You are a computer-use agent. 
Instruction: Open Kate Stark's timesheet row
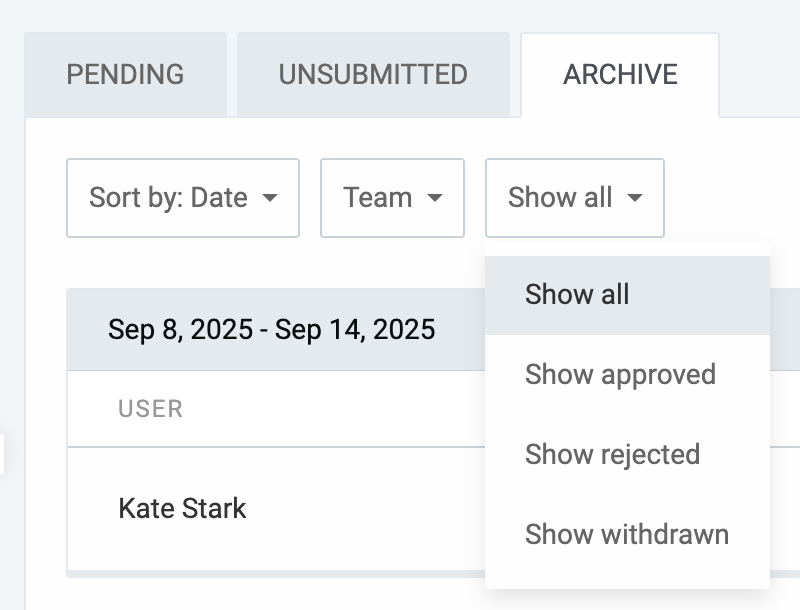[182, 508]
